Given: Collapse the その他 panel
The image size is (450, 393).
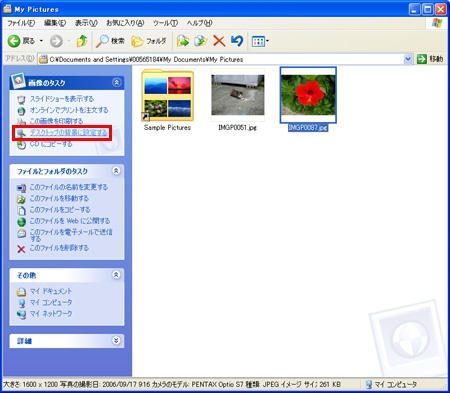Looking at the screenshot, I should point(116,275).
